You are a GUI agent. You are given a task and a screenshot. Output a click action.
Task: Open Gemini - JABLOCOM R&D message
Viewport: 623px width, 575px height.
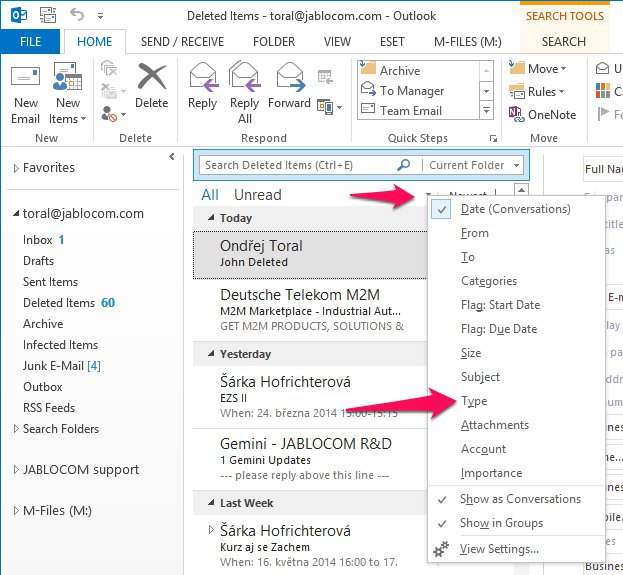click(x=310, y=459)
